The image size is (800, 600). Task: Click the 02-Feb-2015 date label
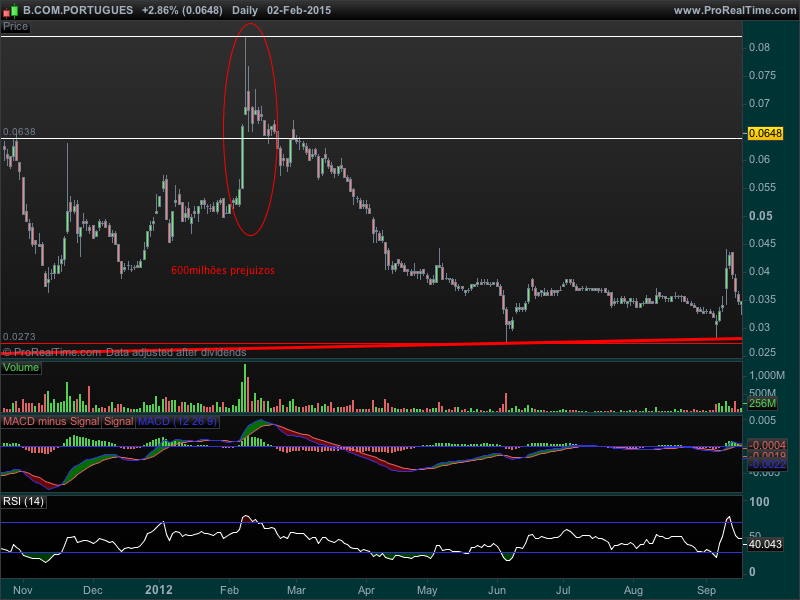[299, 10]
